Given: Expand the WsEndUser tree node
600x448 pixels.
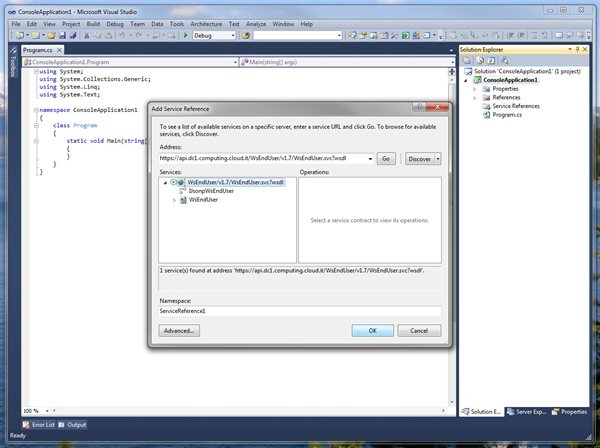Looking at the screenshot, I should [174, 200].
